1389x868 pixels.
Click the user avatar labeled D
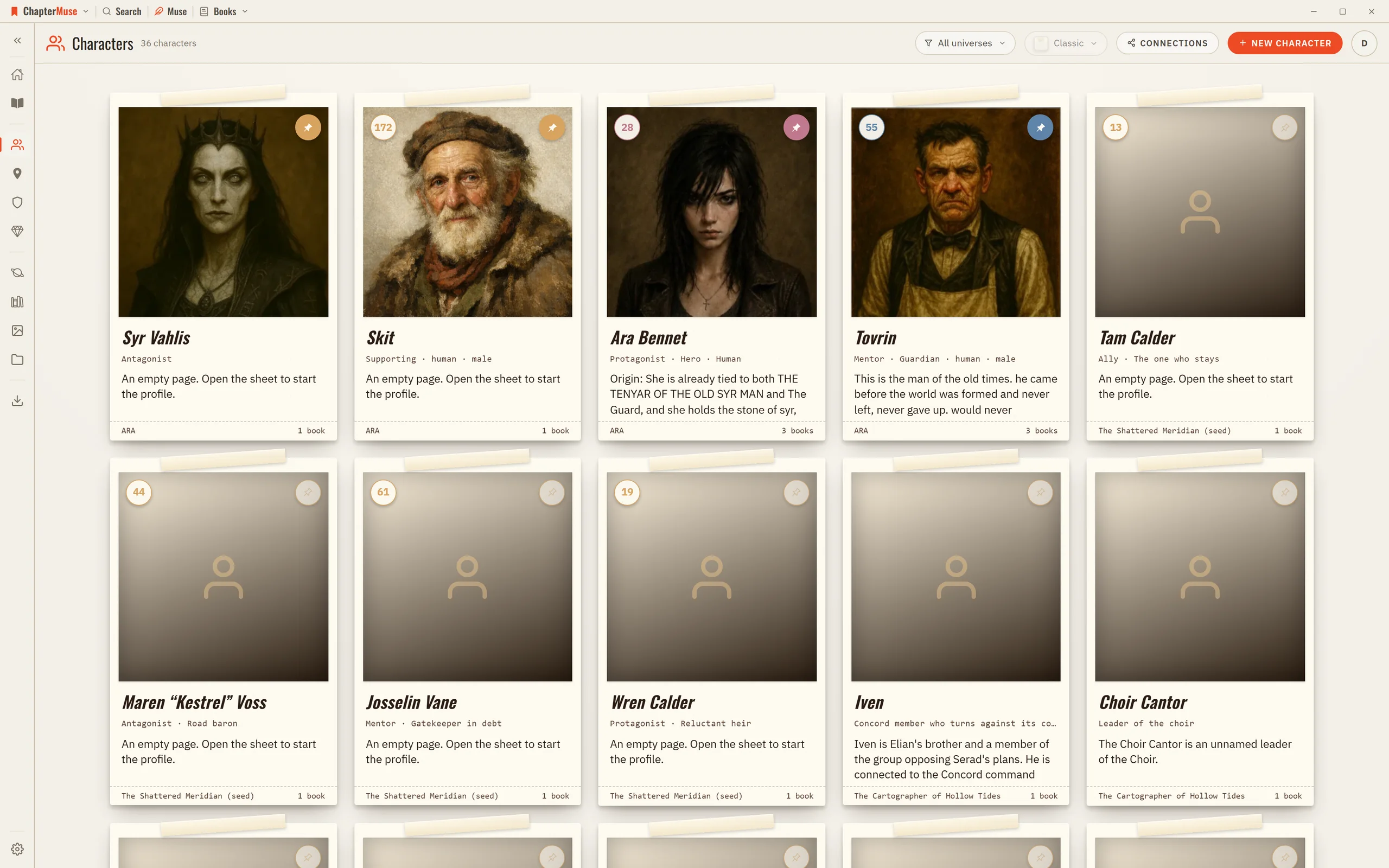point(1363,43)
